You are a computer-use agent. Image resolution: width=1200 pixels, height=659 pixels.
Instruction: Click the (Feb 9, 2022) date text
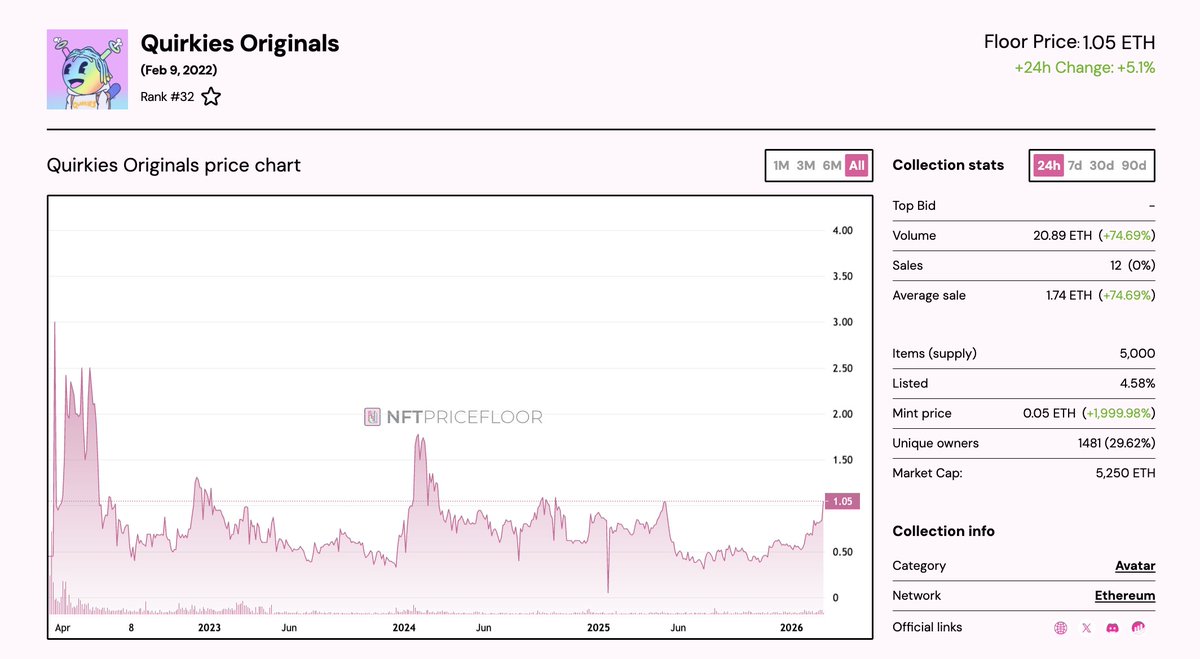[179, 70]
